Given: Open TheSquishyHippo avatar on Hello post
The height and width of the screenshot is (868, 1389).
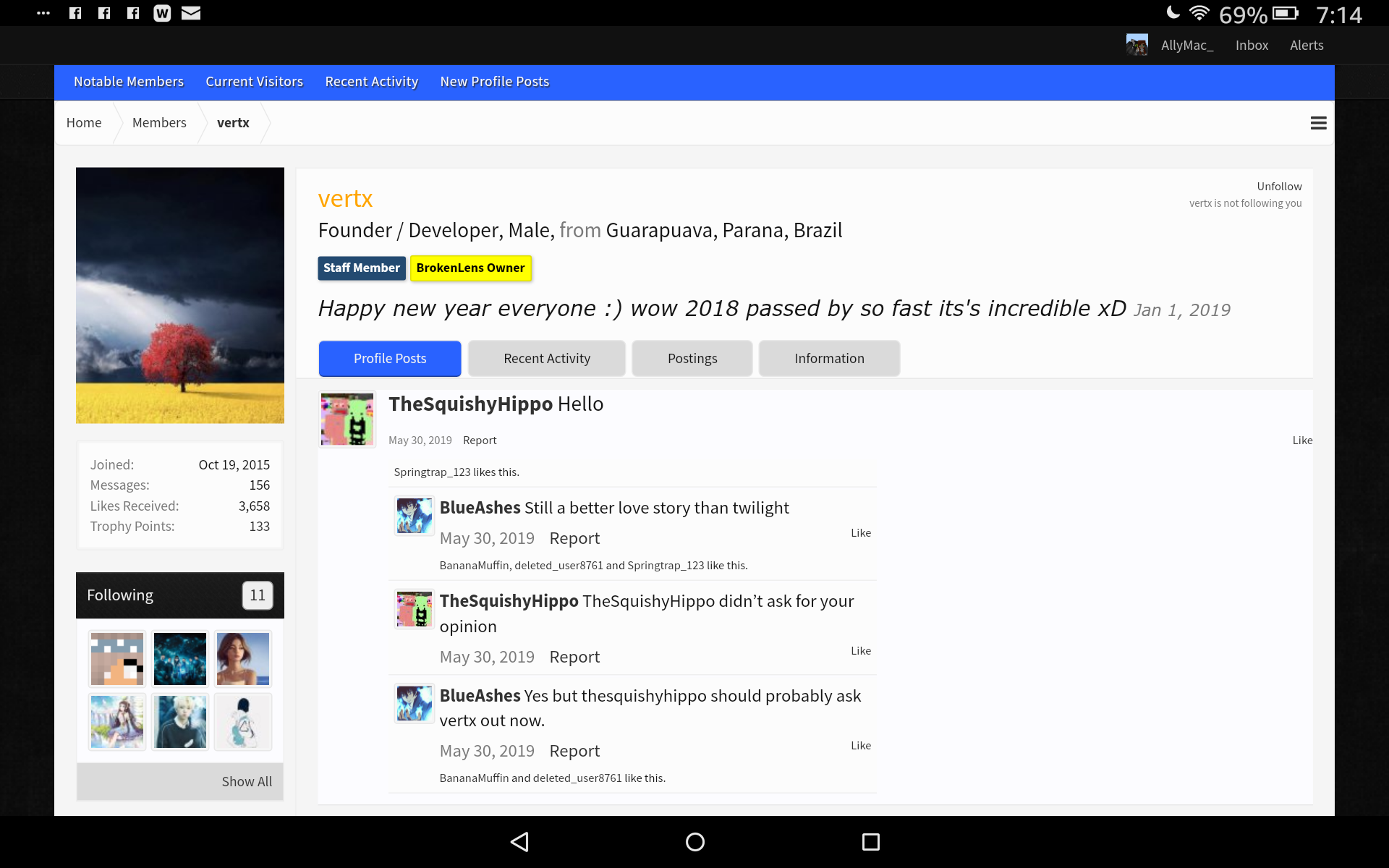Looking at the screenshot, I should 347,419.
